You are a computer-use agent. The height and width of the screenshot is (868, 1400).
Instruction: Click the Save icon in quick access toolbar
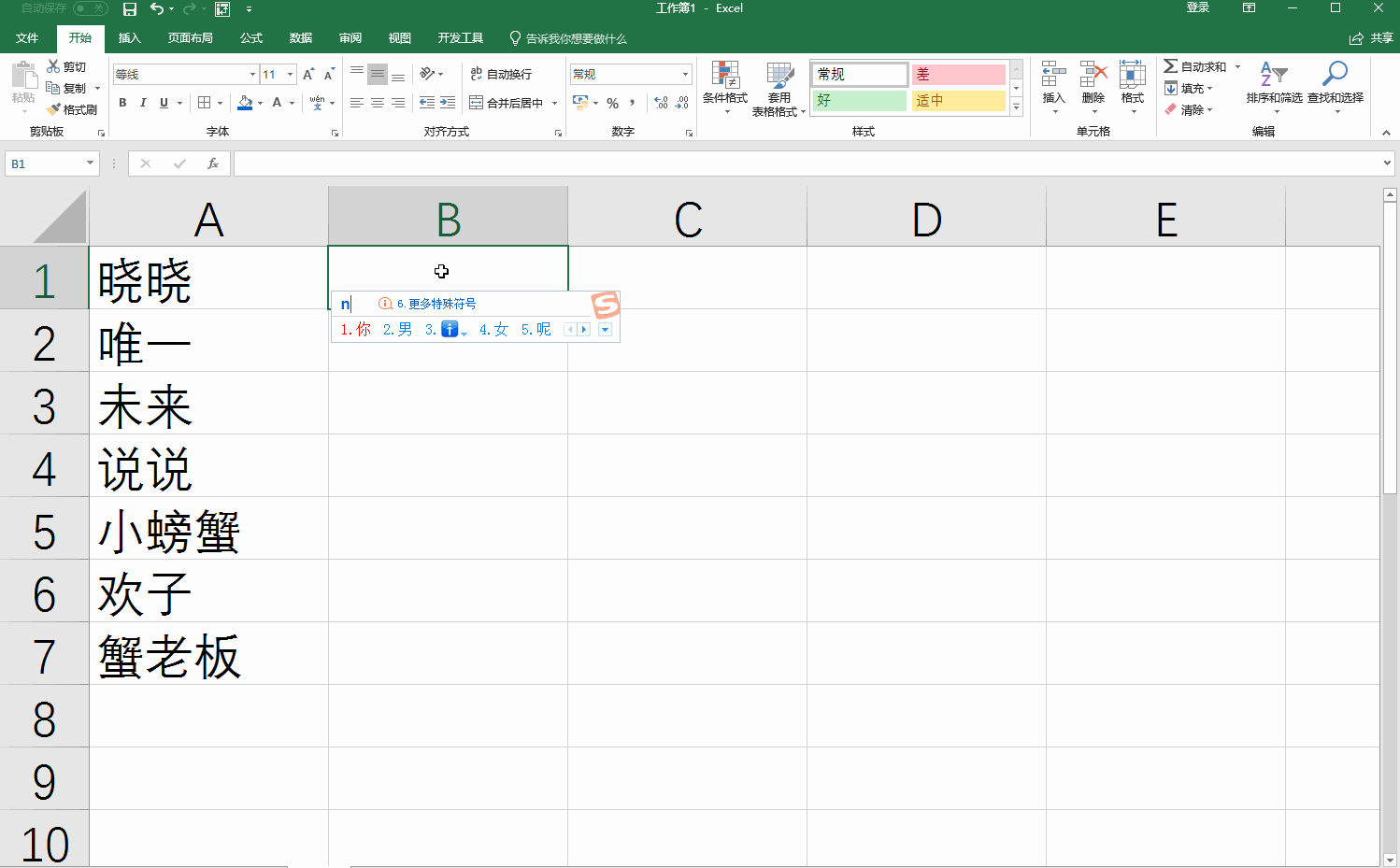click(130, 9)
